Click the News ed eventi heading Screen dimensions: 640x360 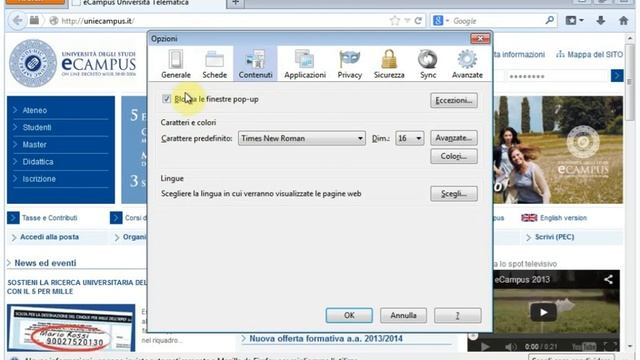coord(45,263)
